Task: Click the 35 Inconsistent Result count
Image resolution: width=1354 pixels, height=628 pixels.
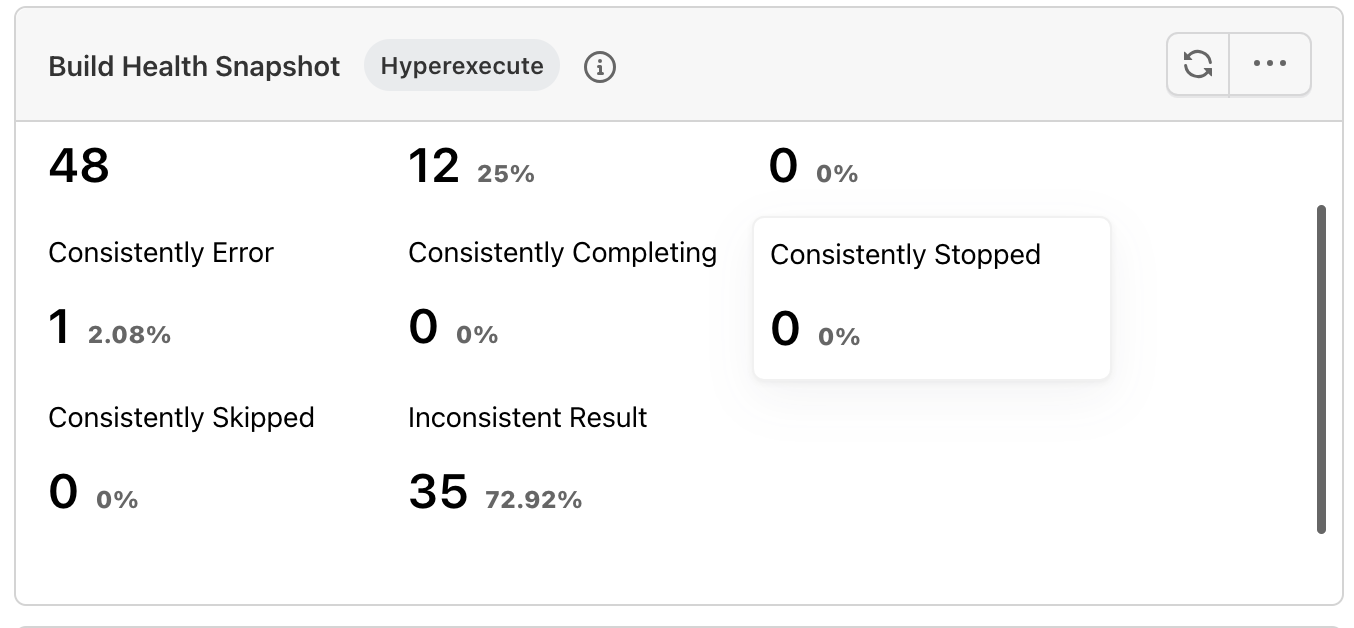Action: click(x=438, y=491)
